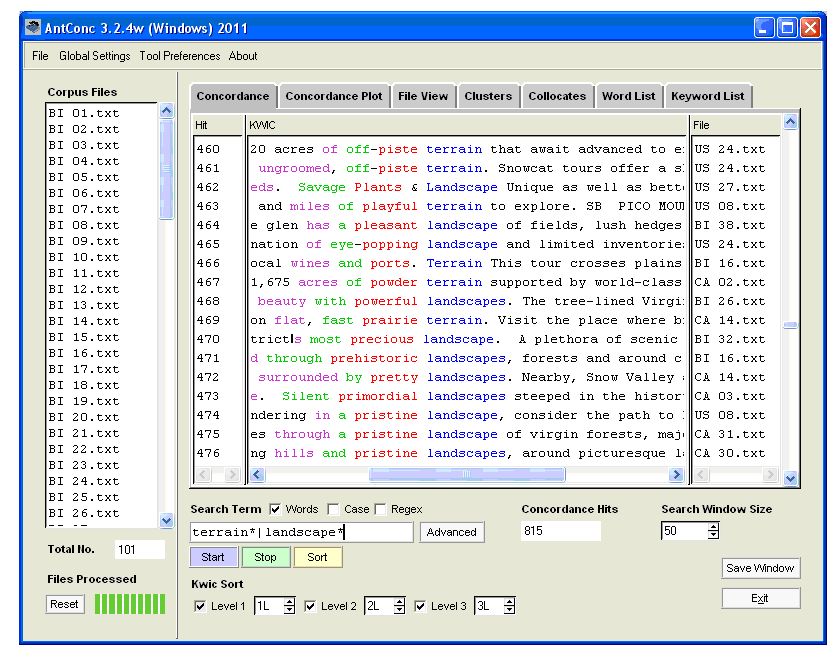Switch to the Collocates tab
The image size is (836, 662).
coord(557,96)
